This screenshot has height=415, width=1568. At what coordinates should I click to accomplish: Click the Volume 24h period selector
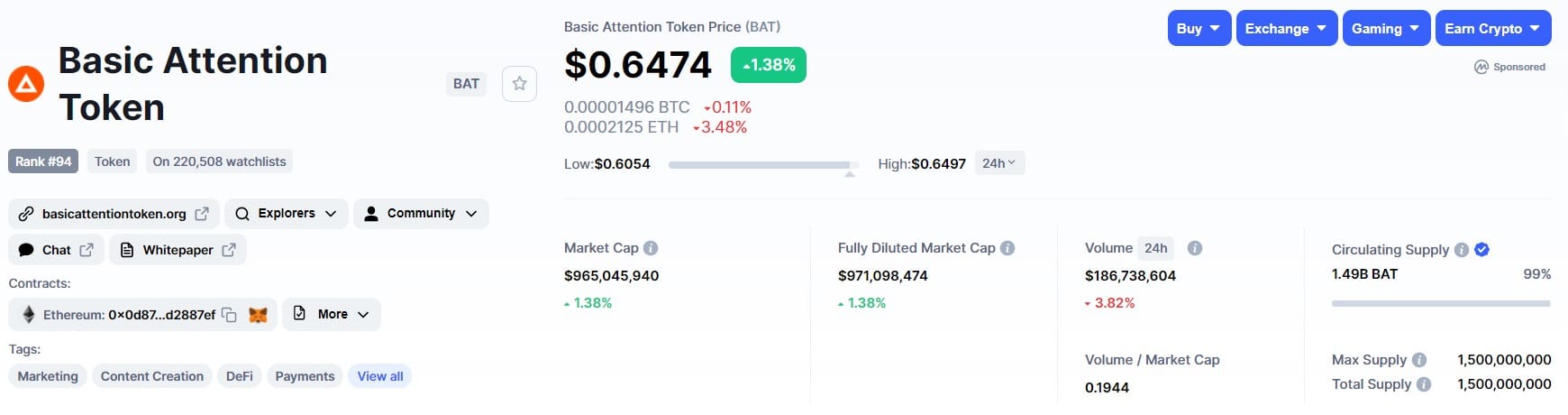[1156, 248]
